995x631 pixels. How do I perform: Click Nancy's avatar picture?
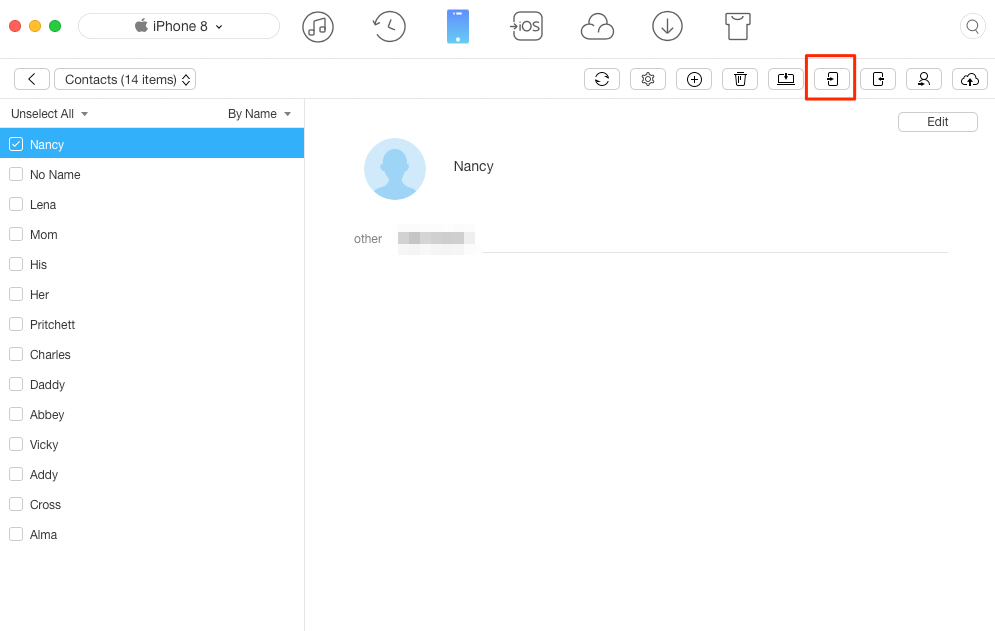[395, 169]
